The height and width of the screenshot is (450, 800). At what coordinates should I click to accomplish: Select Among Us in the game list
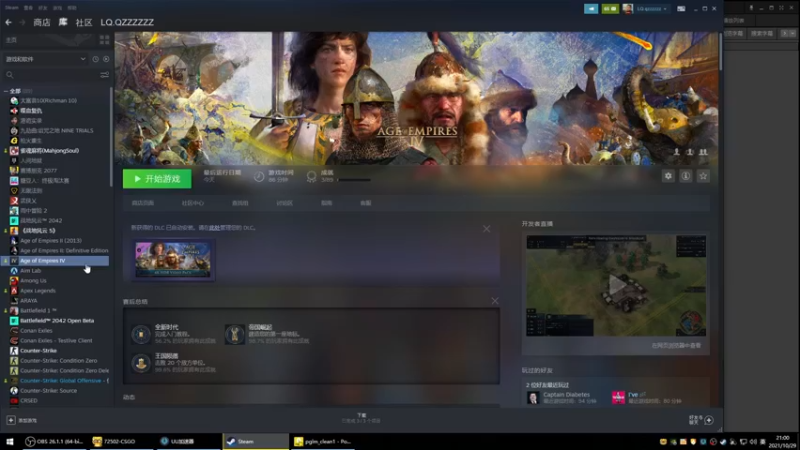tap(33, 281)
